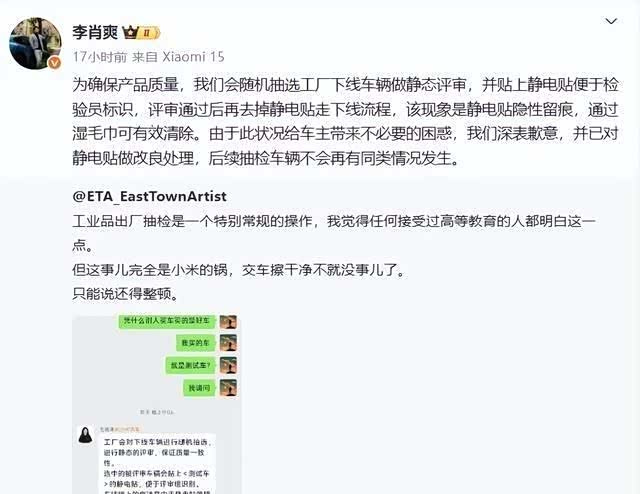
Task: Click the black hooded figure chat avatar
Action: (x=85, y=435)
